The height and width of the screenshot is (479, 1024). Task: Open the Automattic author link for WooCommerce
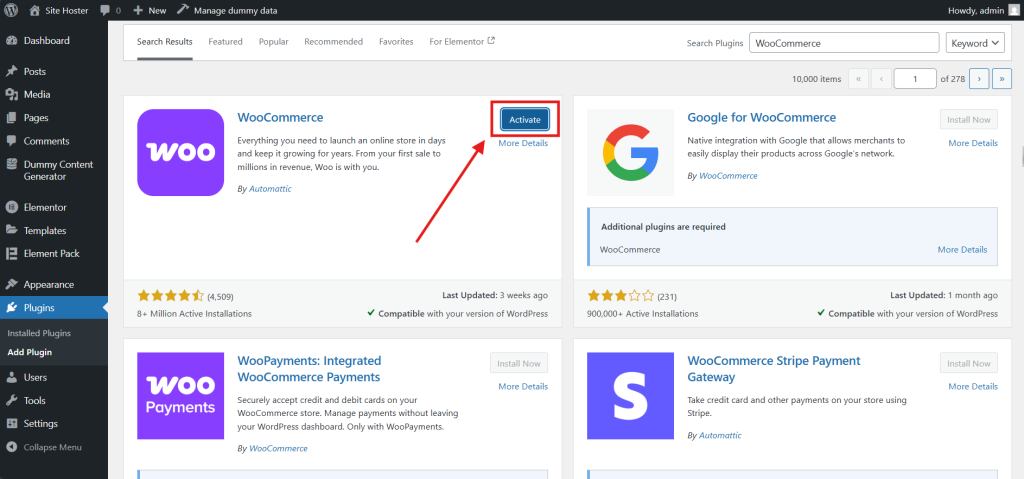(x=270, y=189)
